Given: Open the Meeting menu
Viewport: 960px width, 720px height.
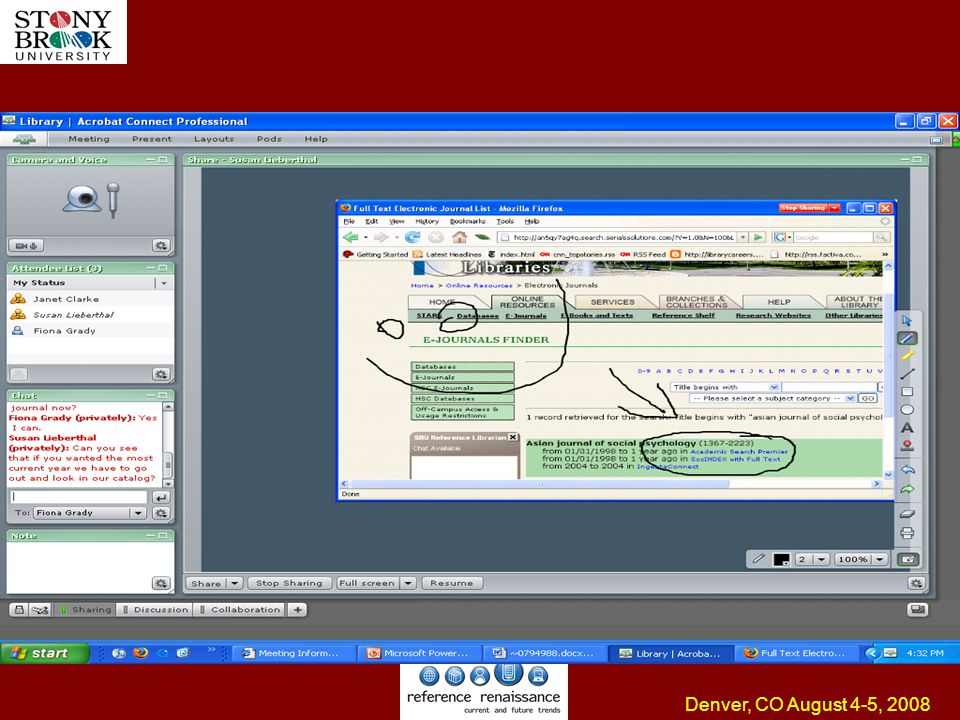Looking at the screenshot, I should [x=89, y=139].
